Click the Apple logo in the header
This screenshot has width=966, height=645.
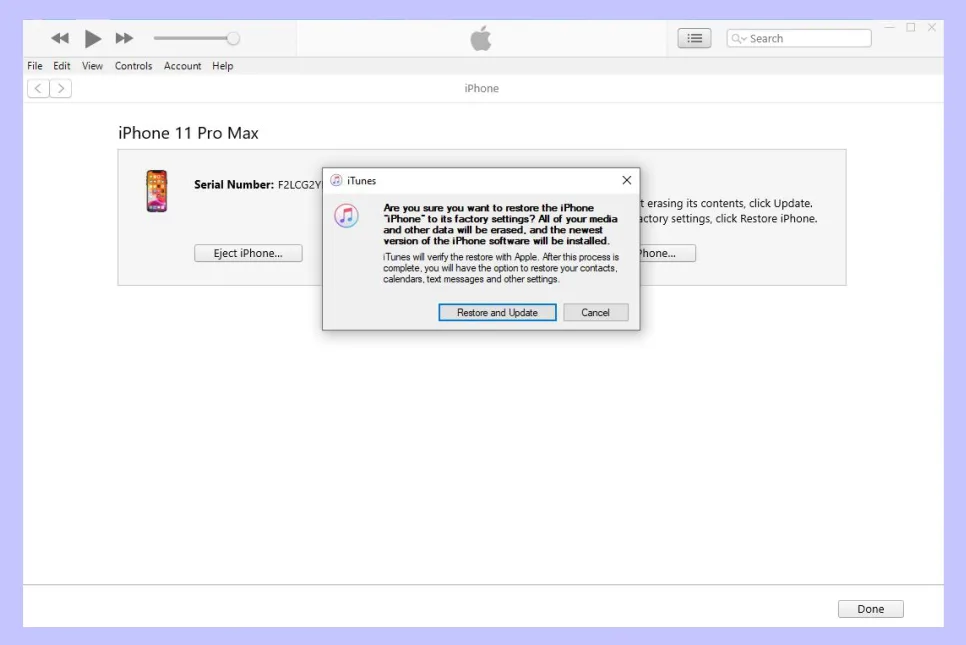pos(481,38)
